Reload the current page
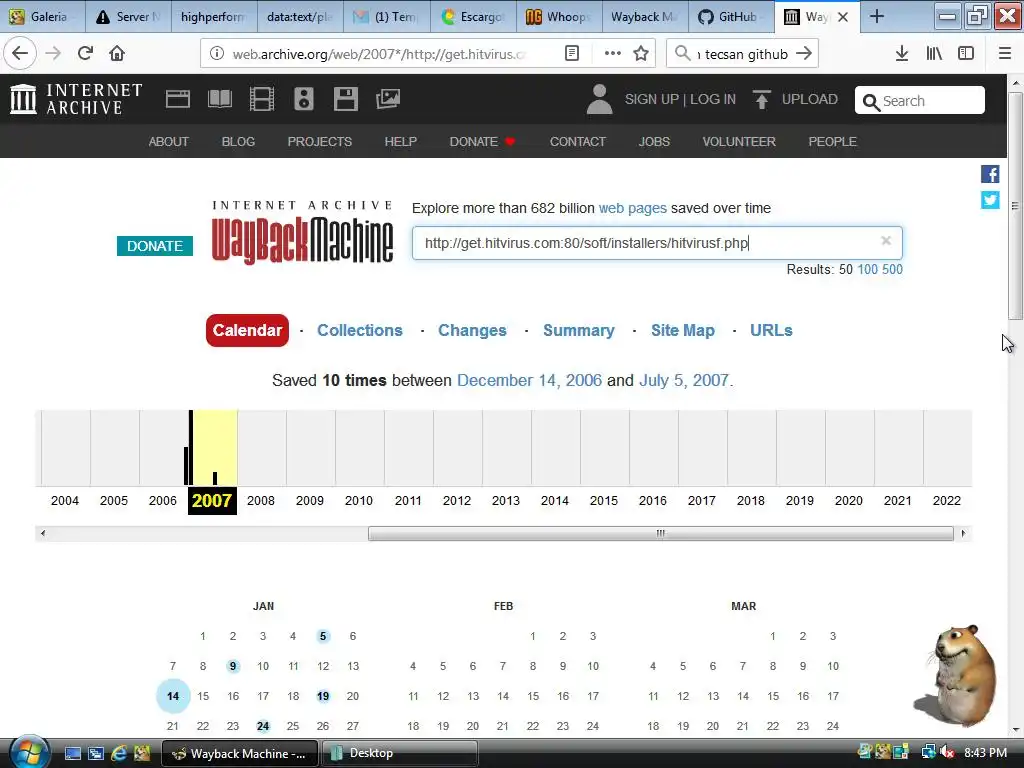This screenshot has width=1024, height=768. (x=85, y=54)
